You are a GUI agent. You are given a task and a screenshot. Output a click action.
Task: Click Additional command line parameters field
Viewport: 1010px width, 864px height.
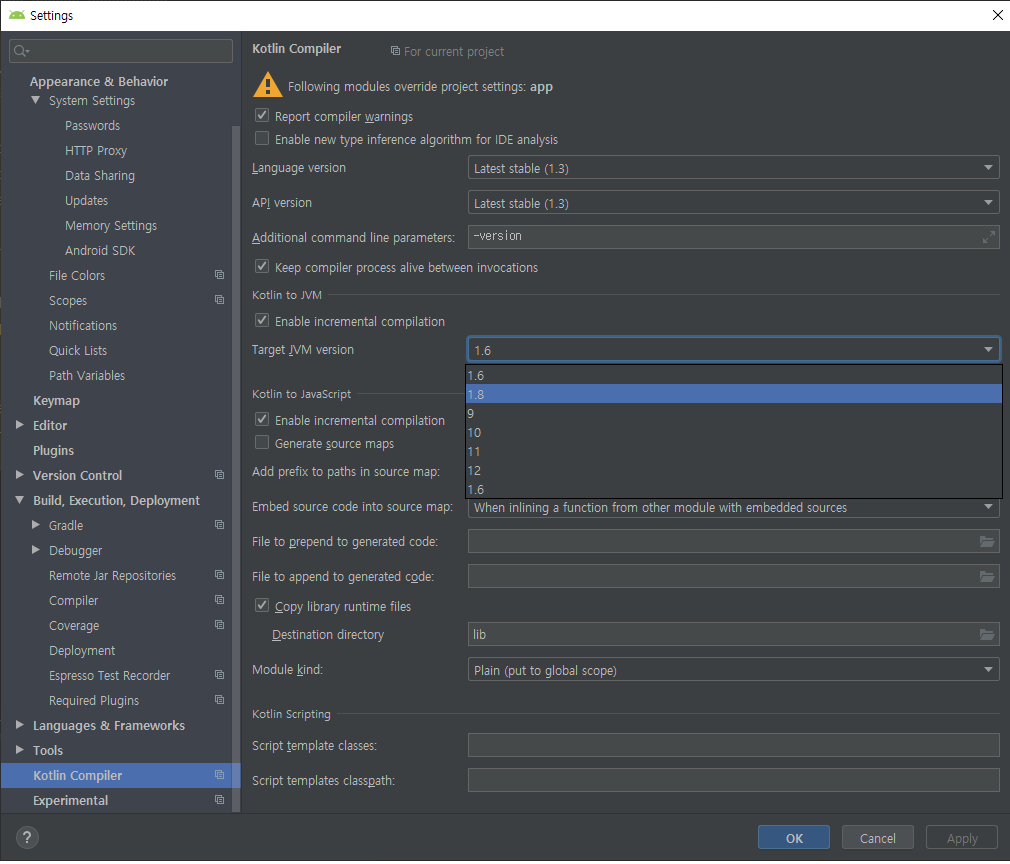pyautogui.click(x=733, y=236)
